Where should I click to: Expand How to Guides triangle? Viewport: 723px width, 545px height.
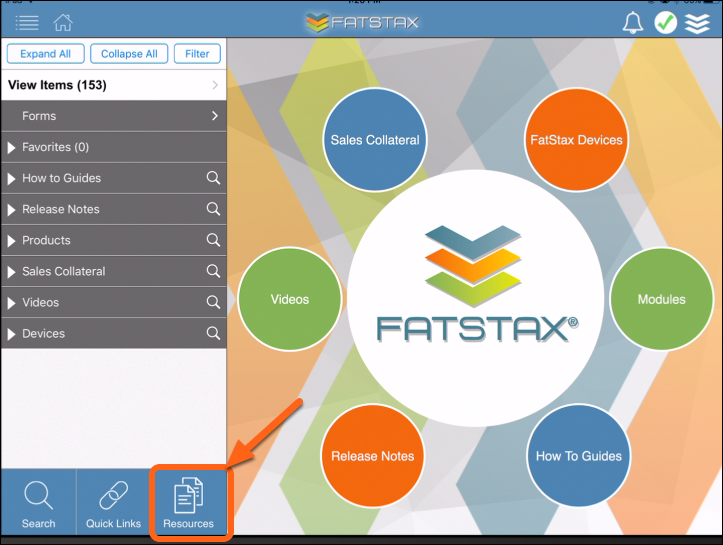click(12, 178)
